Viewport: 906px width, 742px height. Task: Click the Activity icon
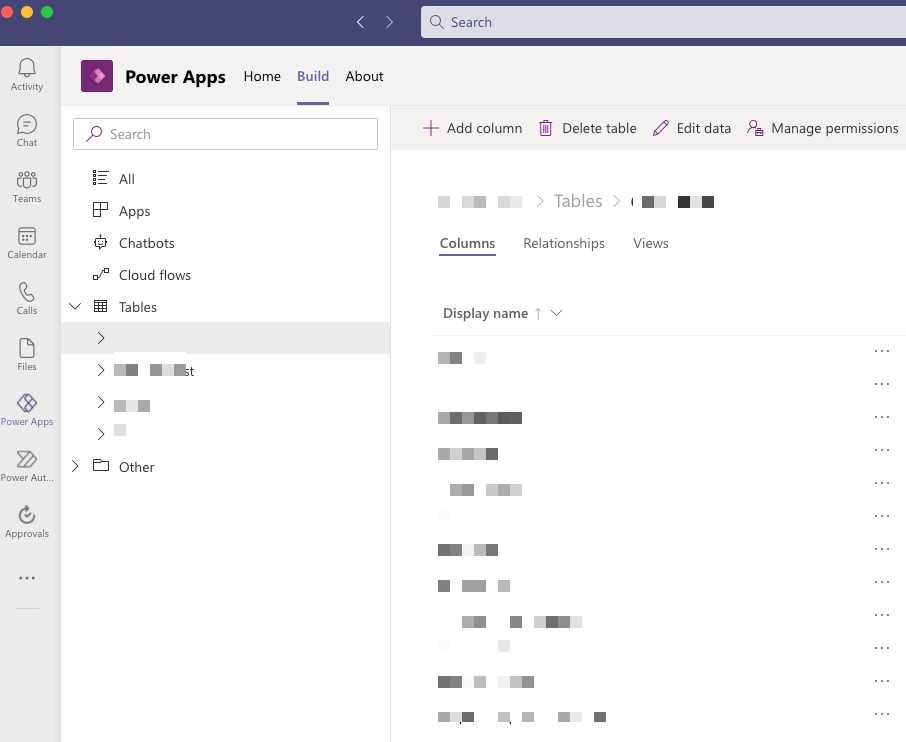[x=26, y=68]
